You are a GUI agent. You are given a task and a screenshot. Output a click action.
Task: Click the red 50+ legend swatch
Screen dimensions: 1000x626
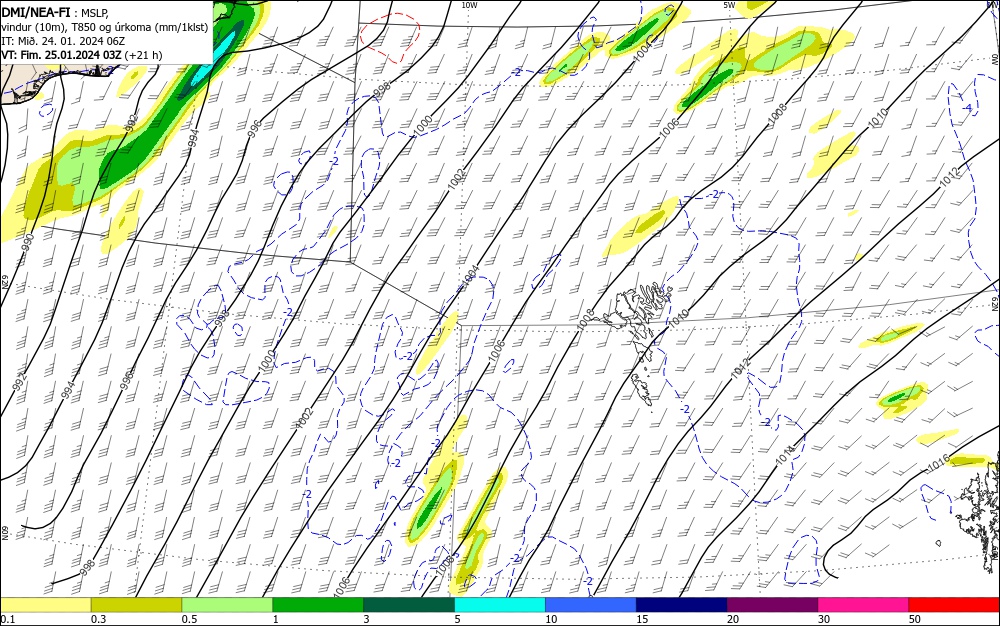954,605
